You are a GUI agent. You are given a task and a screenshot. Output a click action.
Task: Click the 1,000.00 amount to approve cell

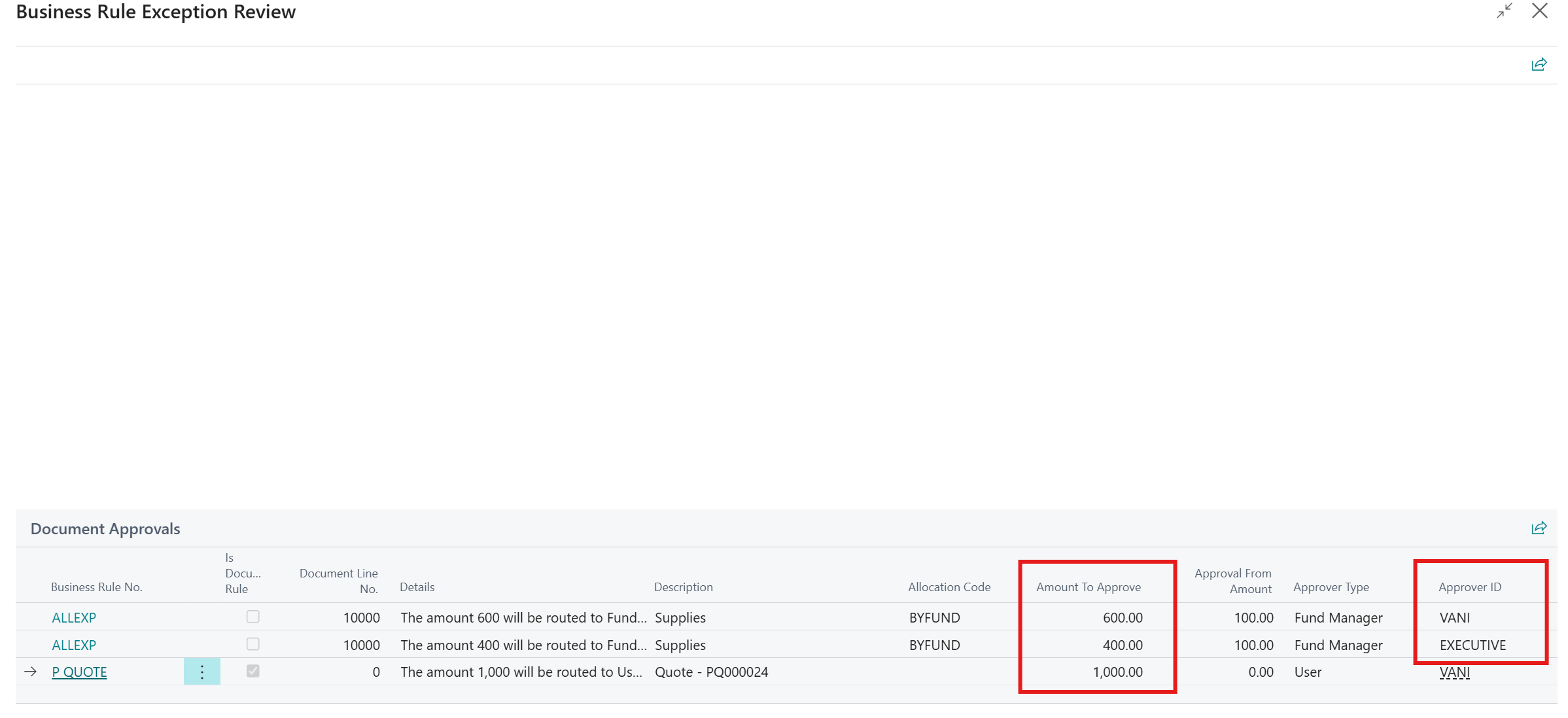pos(1117,672)
